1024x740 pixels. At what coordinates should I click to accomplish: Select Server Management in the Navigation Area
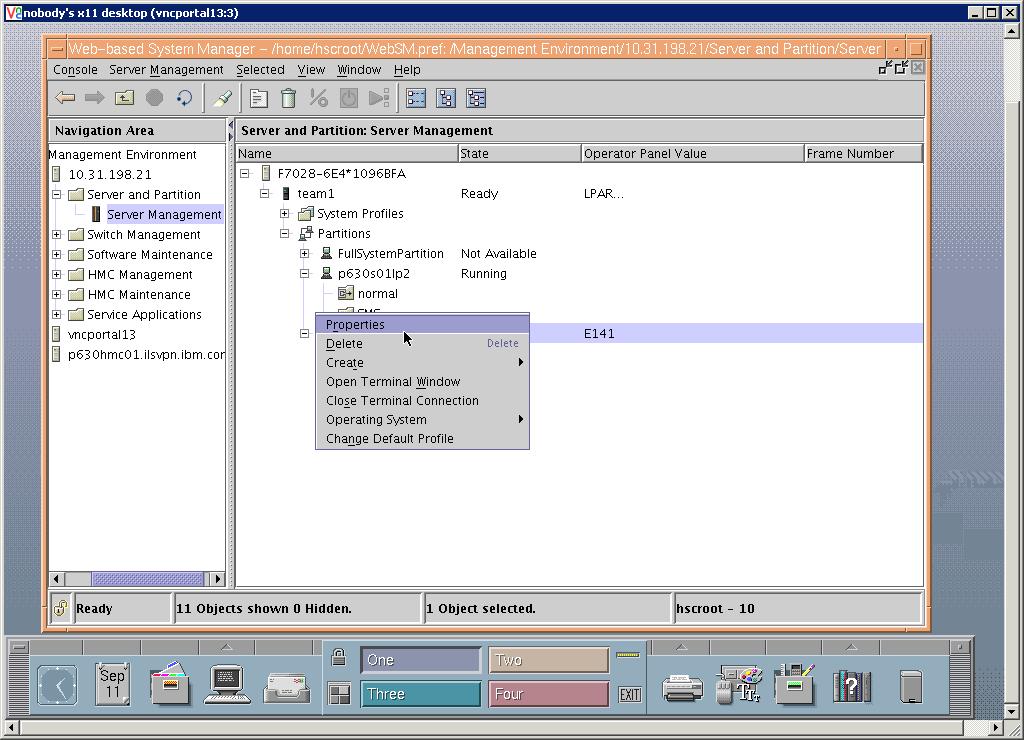164,214
